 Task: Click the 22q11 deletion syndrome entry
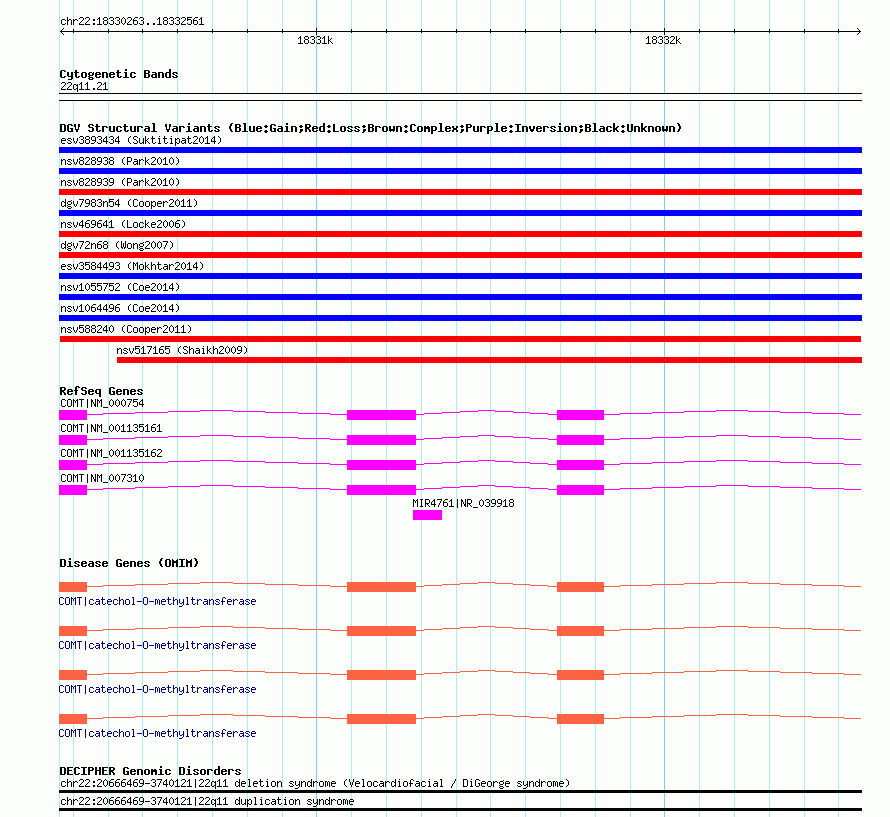pyautogui.click(x=315, y=784)
